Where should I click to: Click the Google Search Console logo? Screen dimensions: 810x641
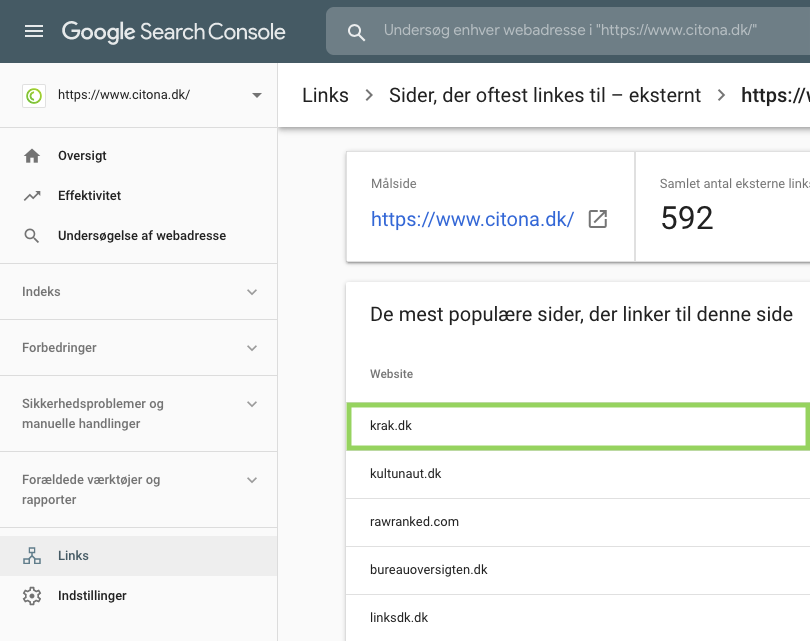click(174, 32)
